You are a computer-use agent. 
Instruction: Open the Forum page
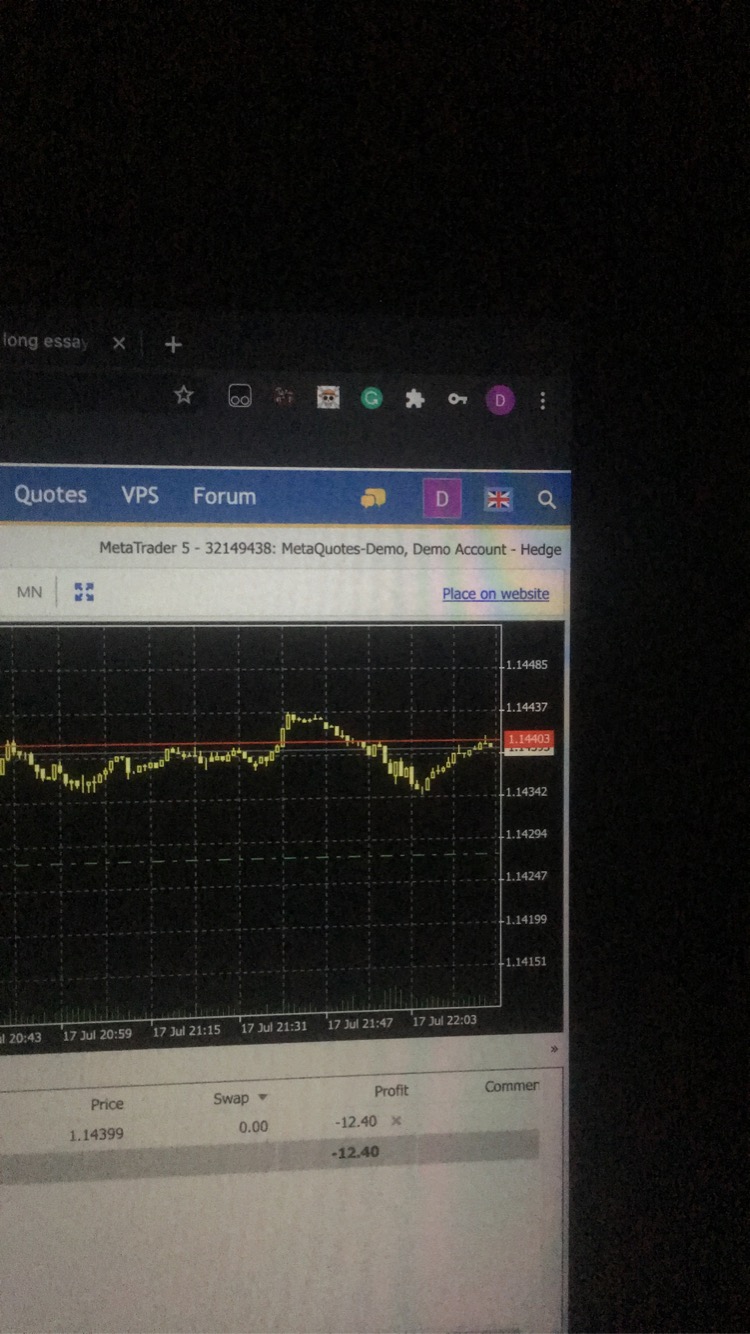224,496
